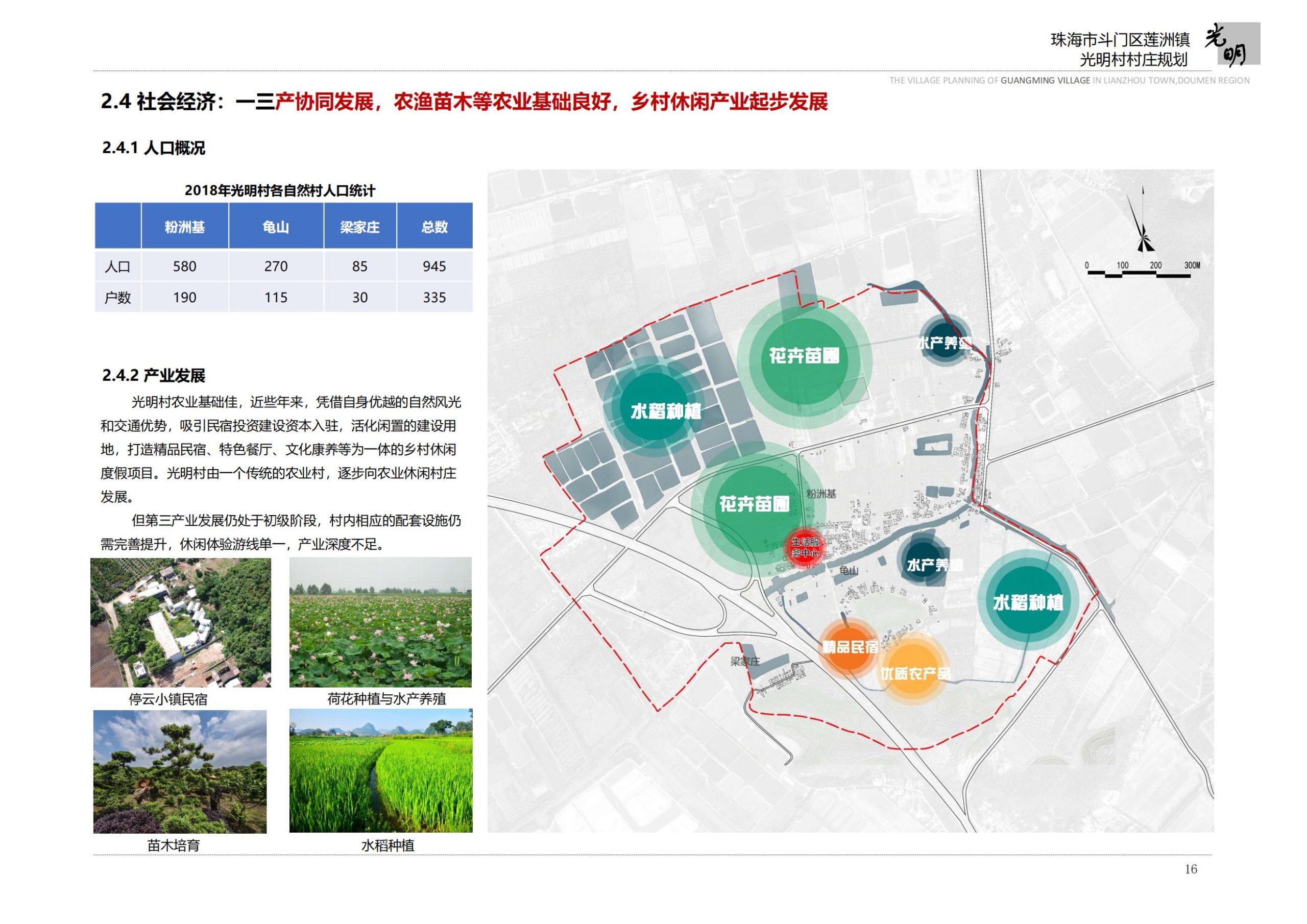Click the header text 珠海市斗门区莲洲镇
The width and height of the screenshot is (1307, 924).
coord(1120,40)
